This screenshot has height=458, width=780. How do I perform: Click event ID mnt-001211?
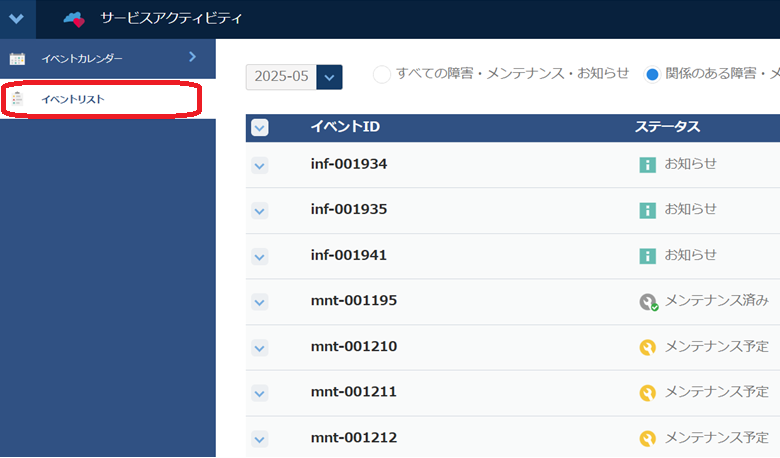pos(354,392)
